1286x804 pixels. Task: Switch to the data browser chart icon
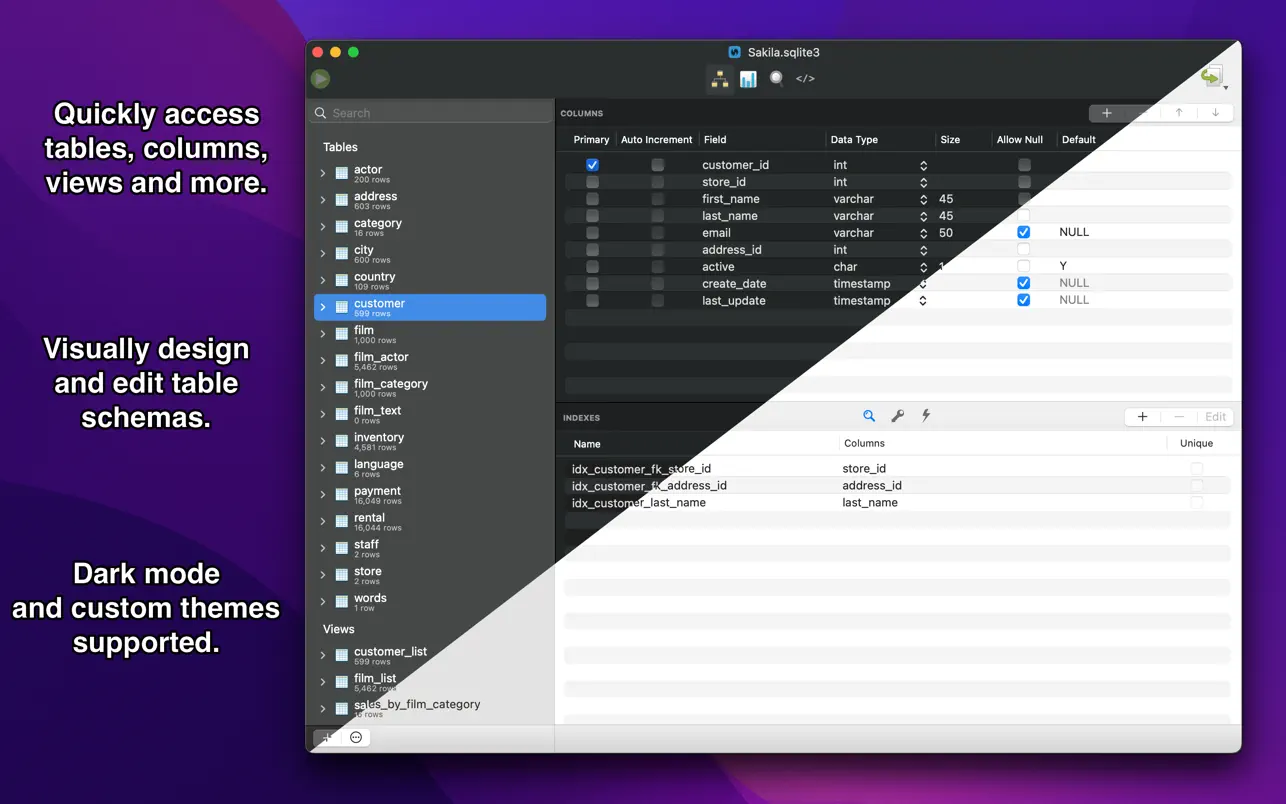point(747,78)
